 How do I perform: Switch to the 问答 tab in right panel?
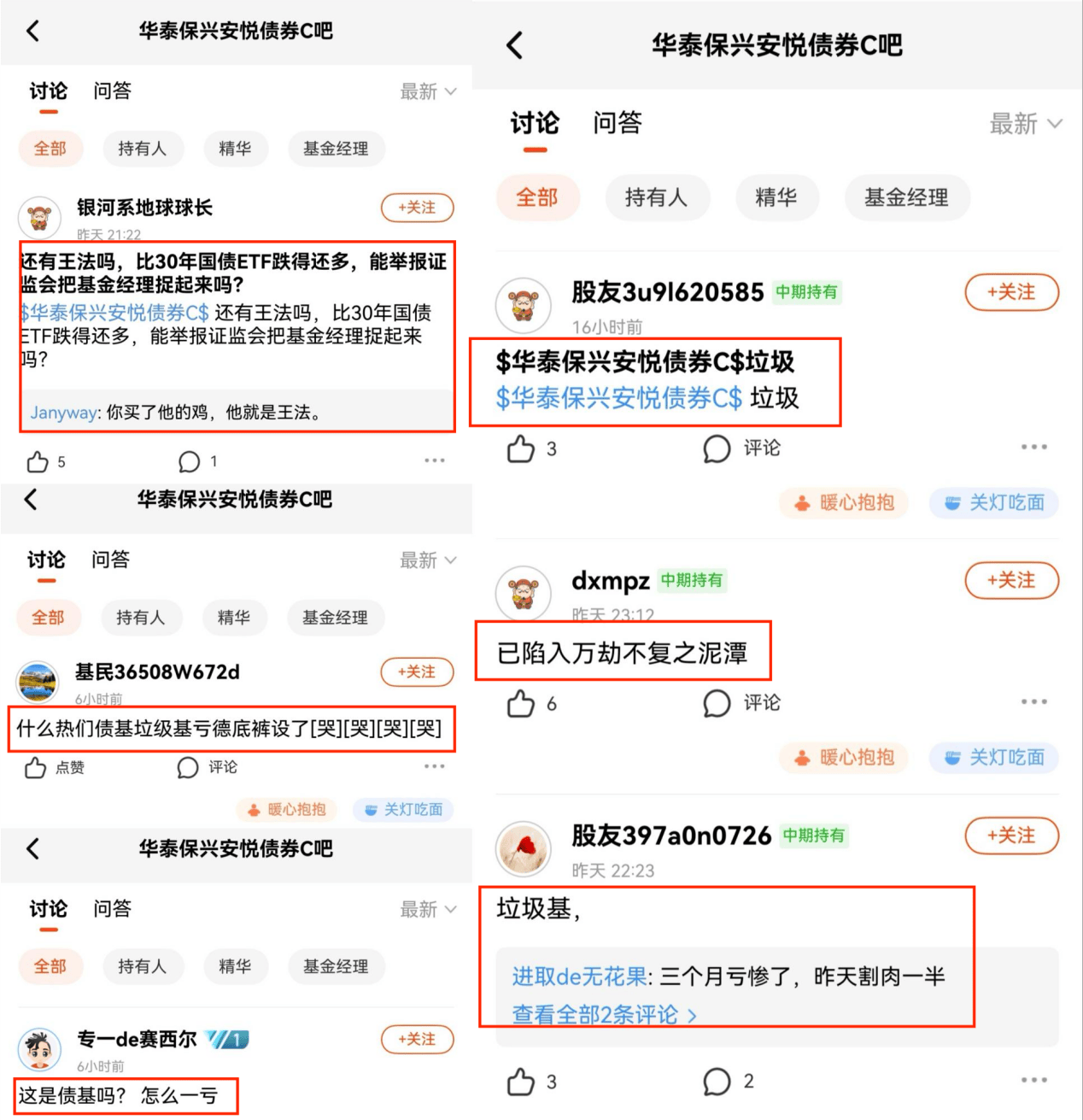tap(617, 123)
